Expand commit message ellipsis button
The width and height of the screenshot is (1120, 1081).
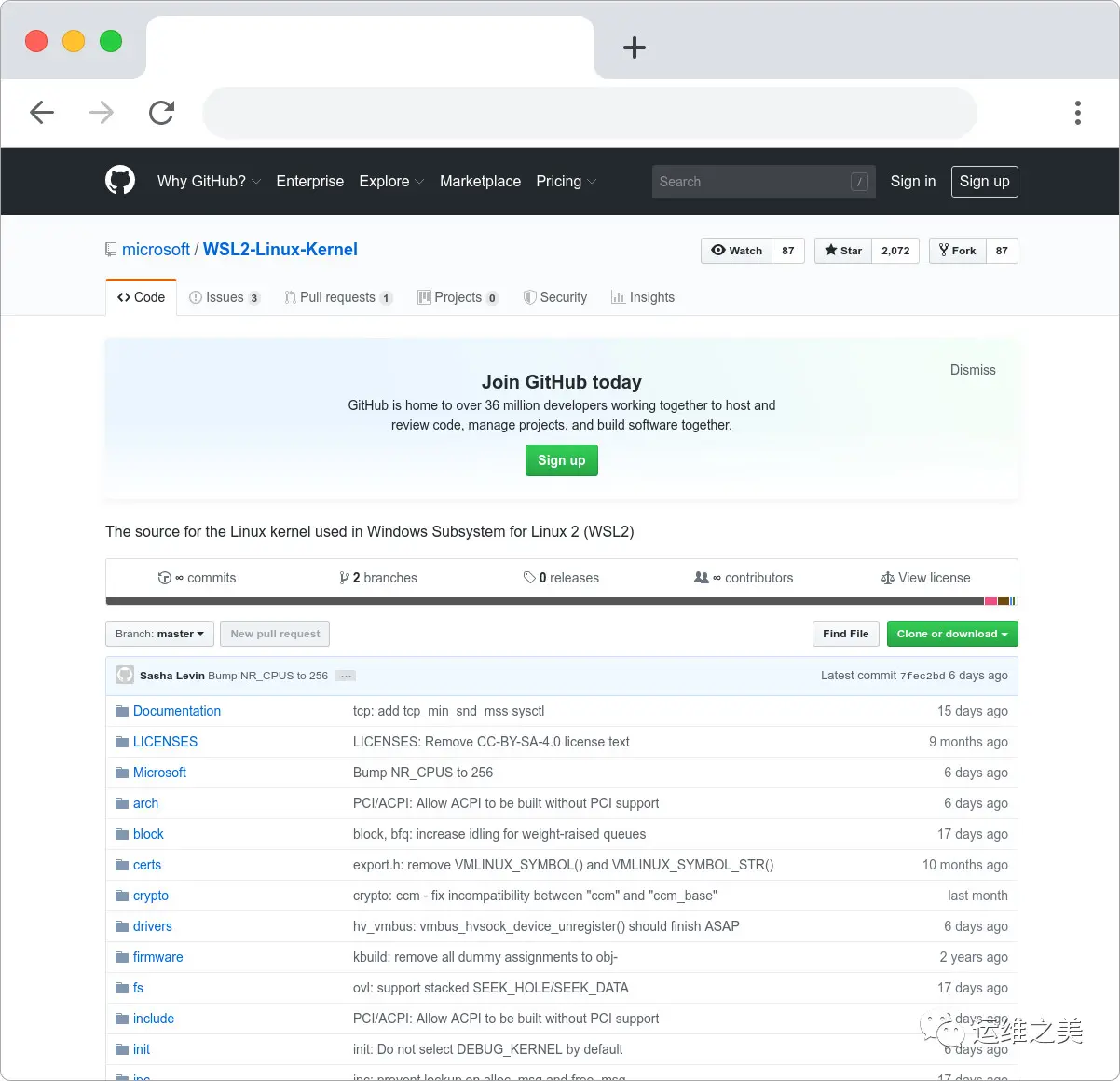(346, 676)
